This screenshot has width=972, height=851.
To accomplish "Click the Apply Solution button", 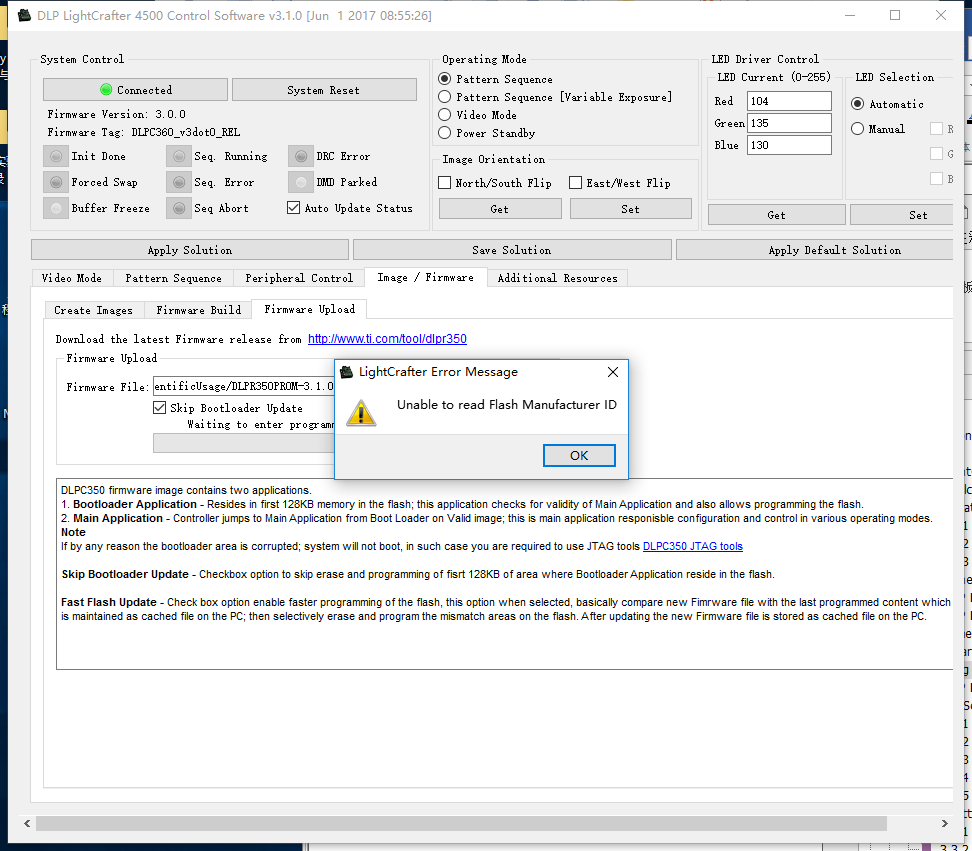I will tap(190, 250).
